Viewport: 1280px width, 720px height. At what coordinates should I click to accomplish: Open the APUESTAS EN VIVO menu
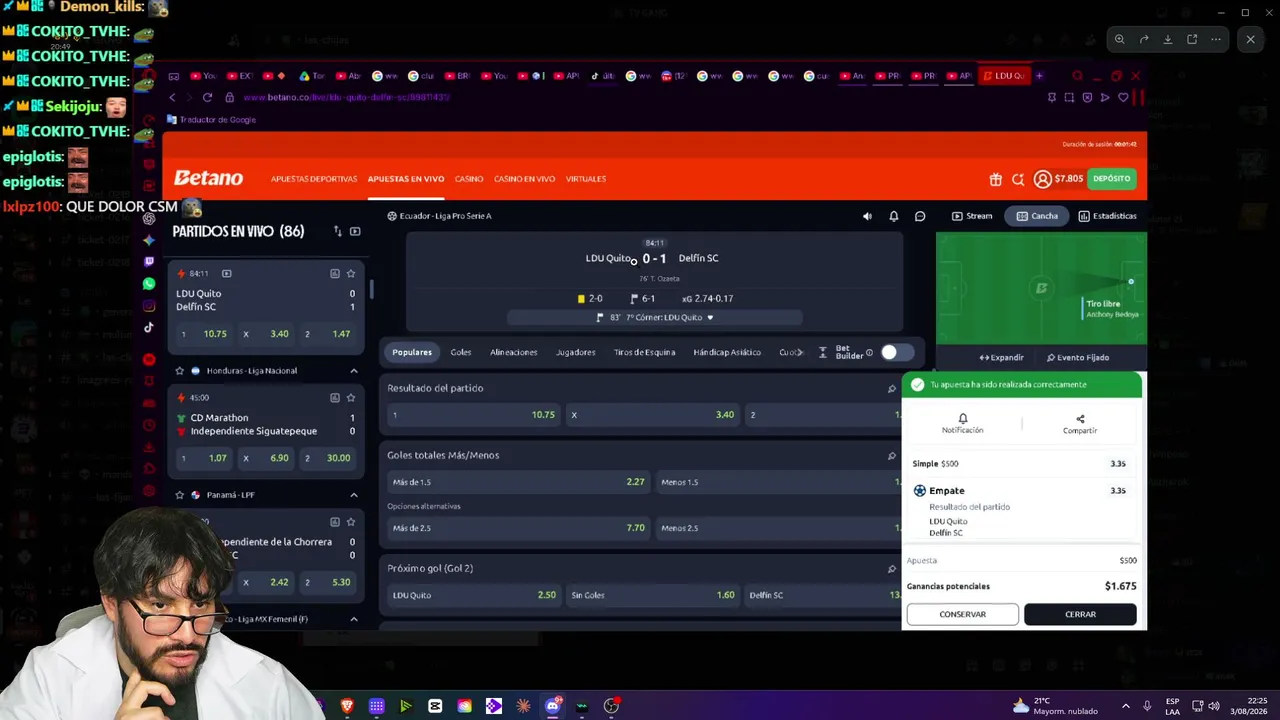405,179
